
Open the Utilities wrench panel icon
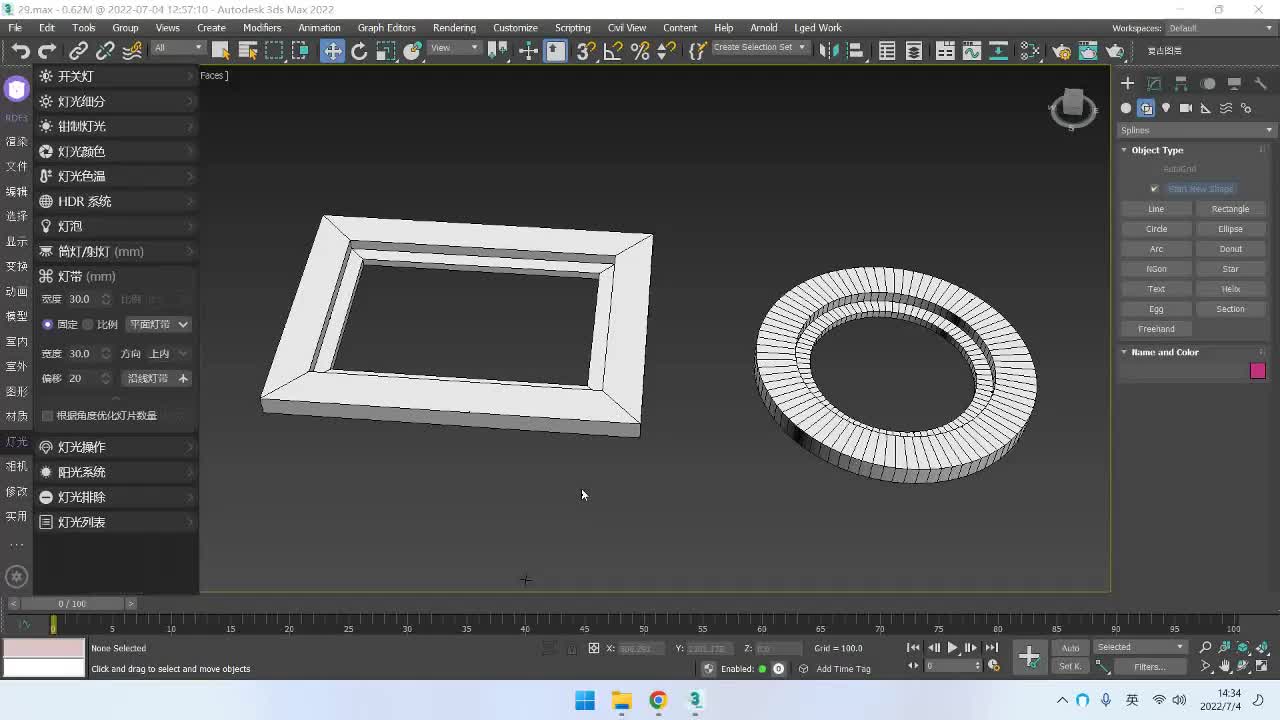click(1261, 84)
